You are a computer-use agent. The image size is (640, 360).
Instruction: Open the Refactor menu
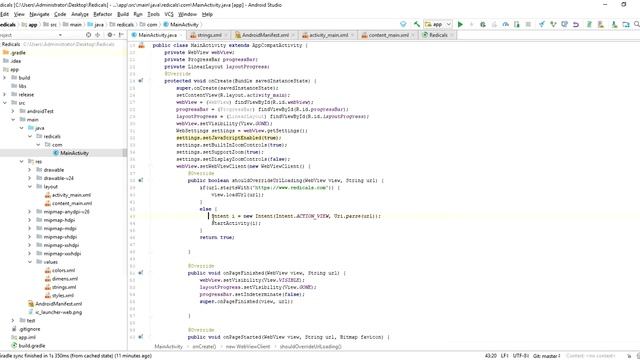pos(102,14)
